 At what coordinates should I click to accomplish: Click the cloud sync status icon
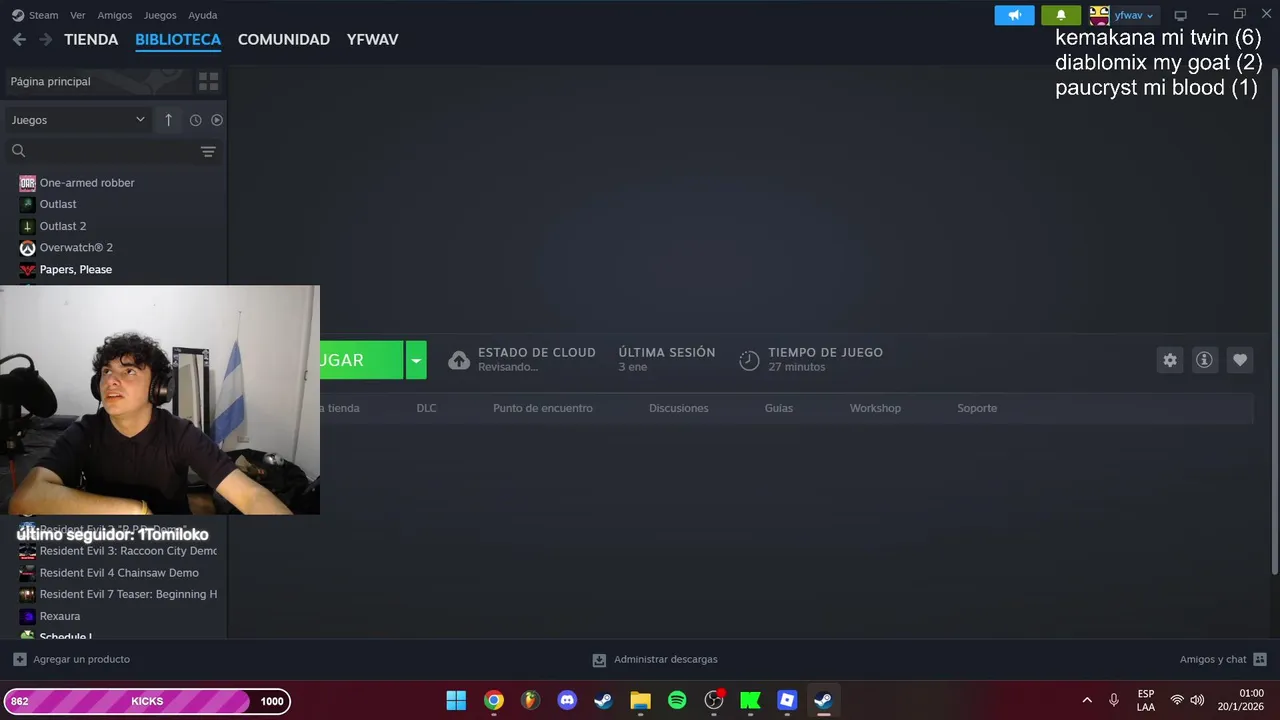[459, 360]
